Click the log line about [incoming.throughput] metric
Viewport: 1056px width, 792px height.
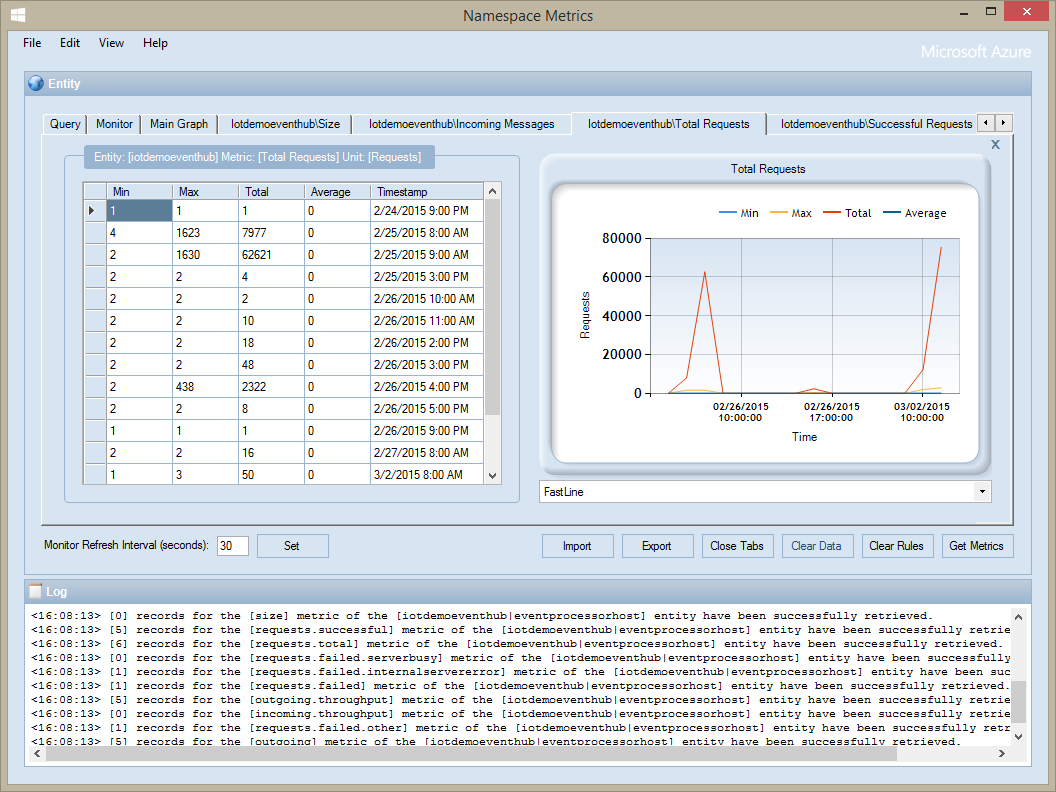[521, 714]
